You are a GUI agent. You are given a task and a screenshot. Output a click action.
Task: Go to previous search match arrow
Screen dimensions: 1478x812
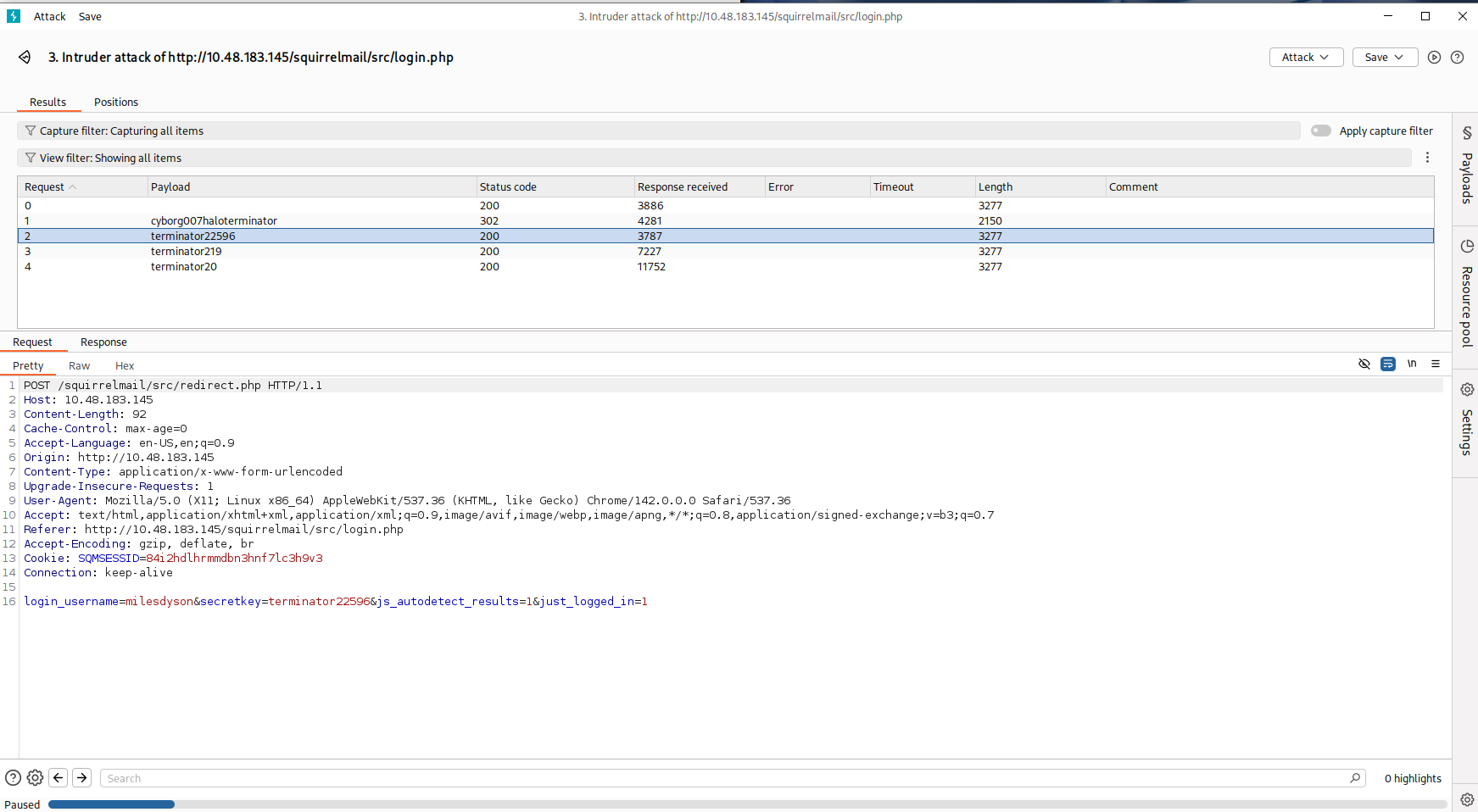(59, 777)
